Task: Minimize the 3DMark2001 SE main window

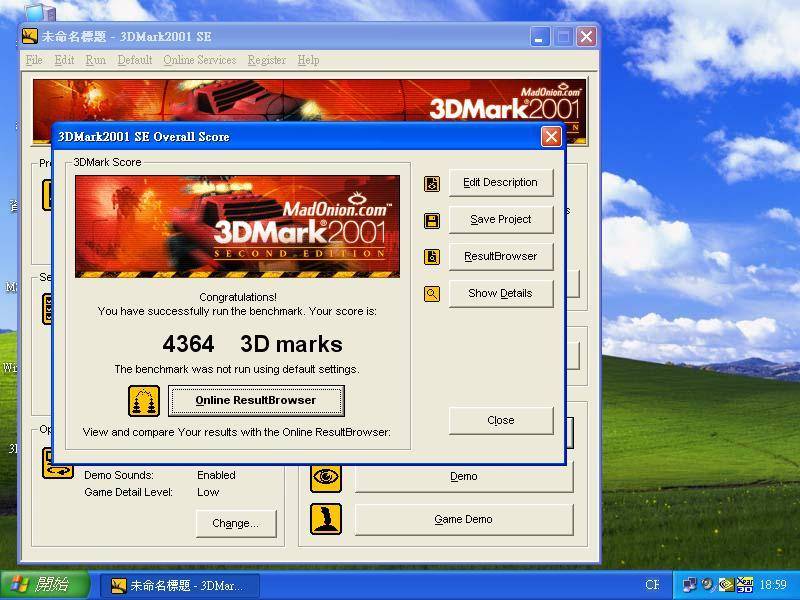Action: [539, 37]
